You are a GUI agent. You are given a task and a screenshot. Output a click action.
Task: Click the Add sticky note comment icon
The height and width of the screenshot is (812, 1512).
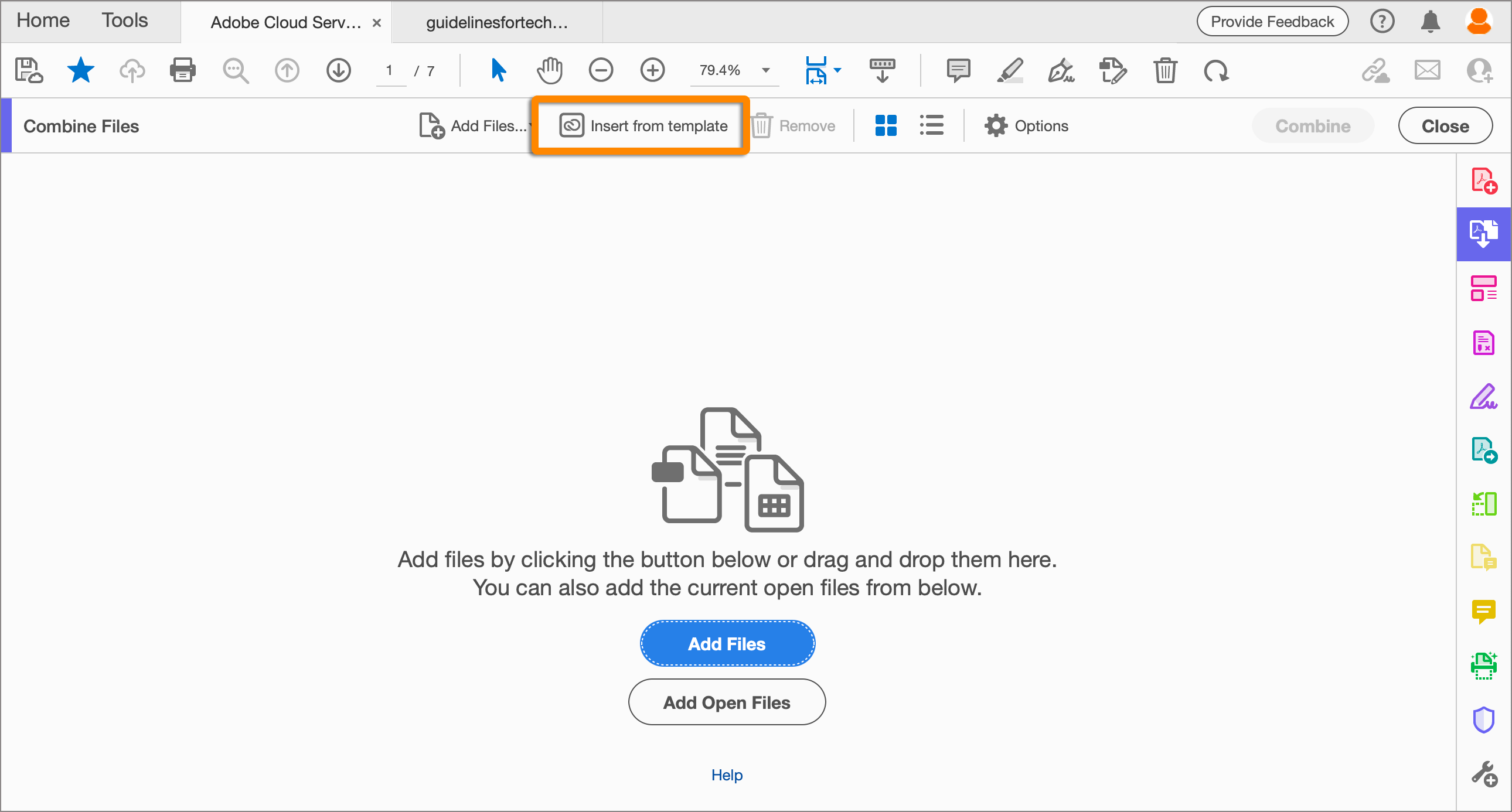tap(958, 70)
